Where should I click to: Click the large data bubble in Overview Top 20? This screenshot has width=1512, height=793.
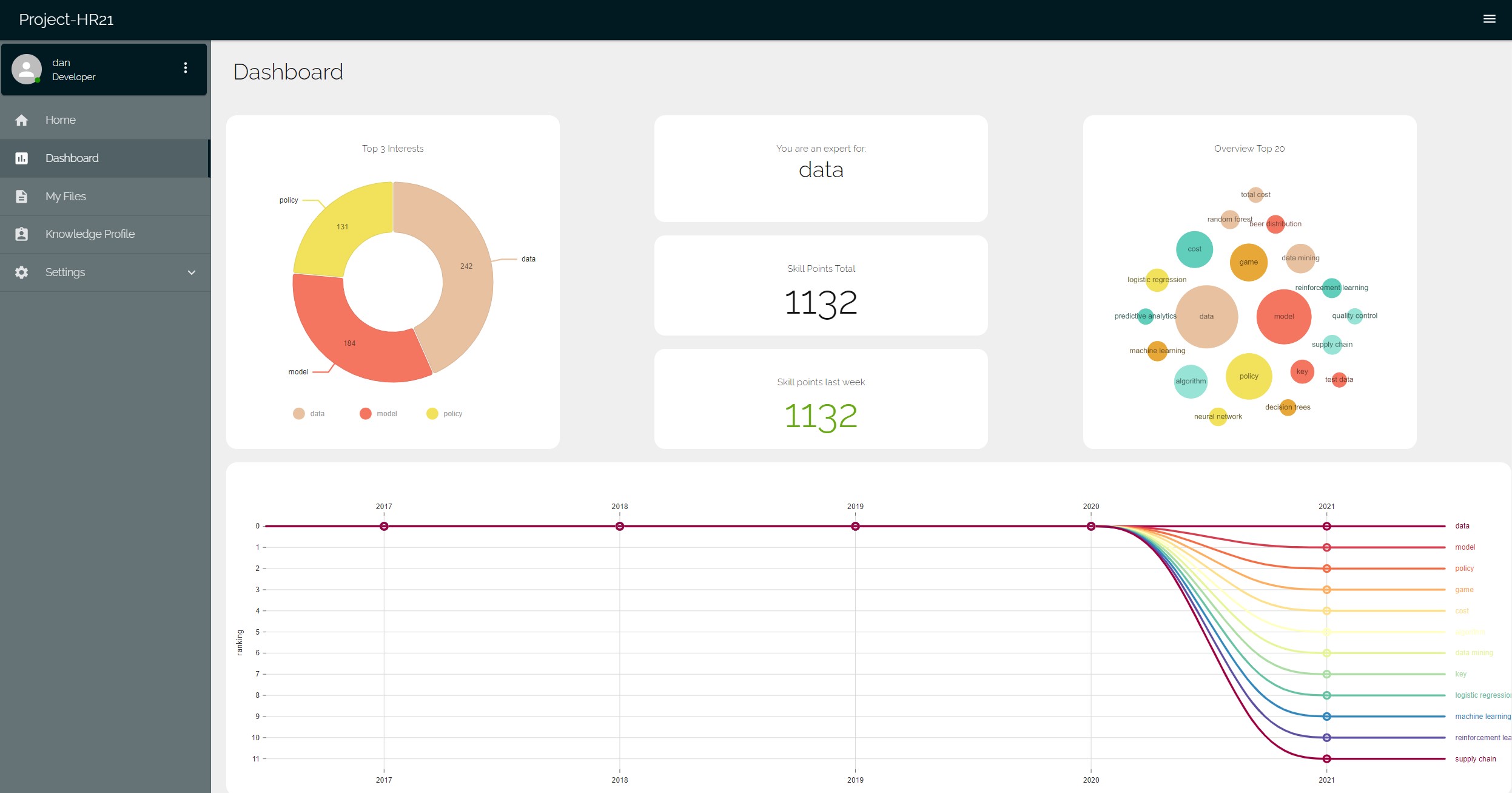pyautogui.click(x=1206, y=316)
